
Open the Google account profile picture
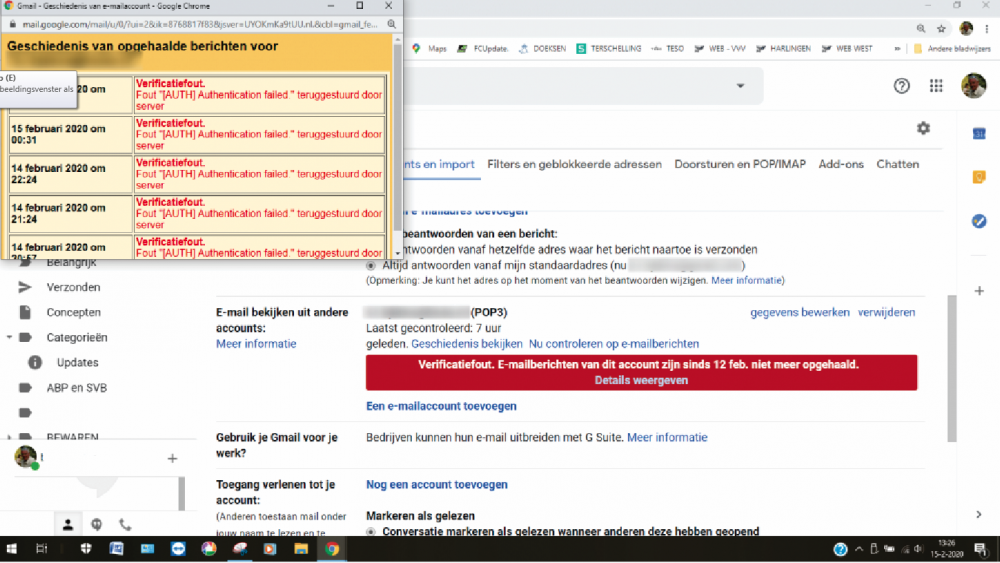click(973, 85)
